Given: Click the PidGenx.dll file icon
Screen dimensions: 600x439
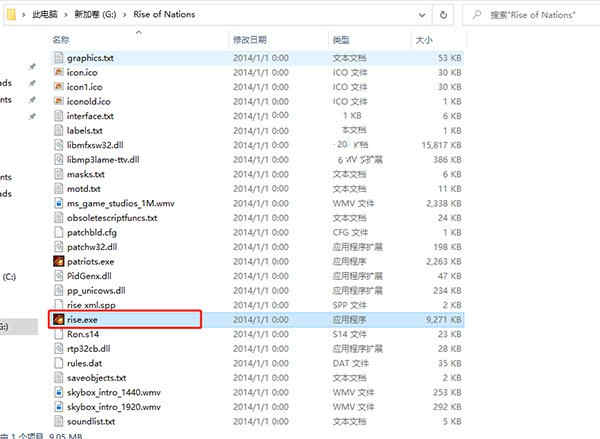Looking at the screenshot, I should pos(59,276).
